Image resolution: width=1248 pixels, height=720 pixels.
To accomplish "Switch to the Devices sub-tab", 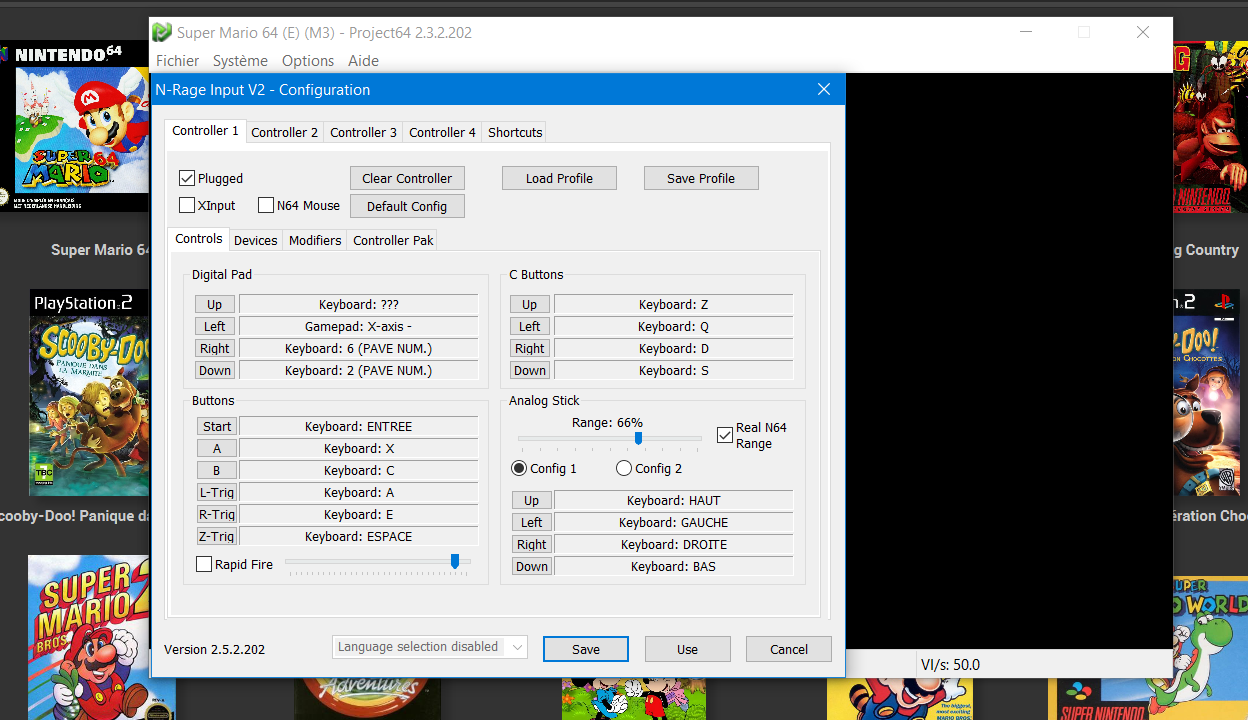I will 256,240.
